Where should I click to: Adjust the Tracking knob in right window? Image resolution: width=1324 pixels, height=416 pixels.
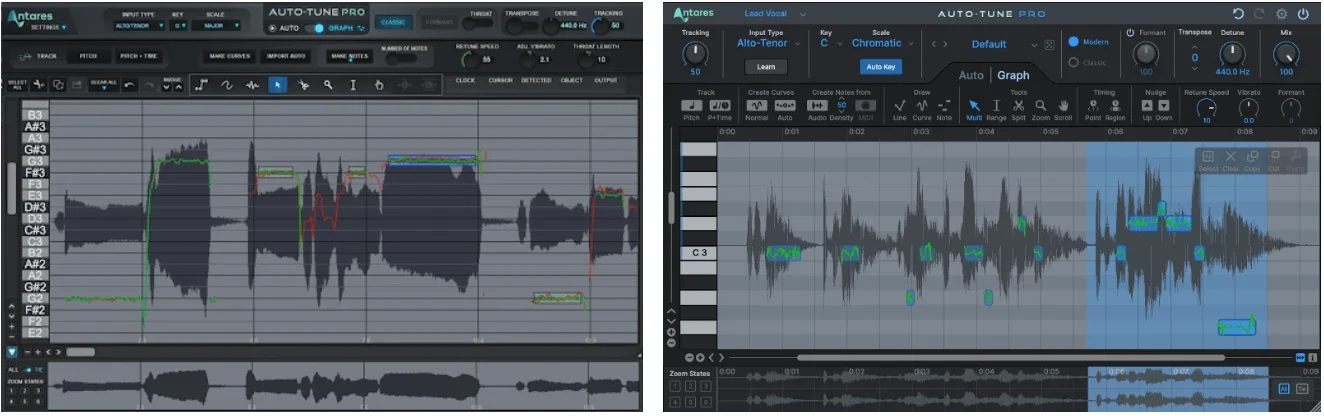(x=694, y=55)
